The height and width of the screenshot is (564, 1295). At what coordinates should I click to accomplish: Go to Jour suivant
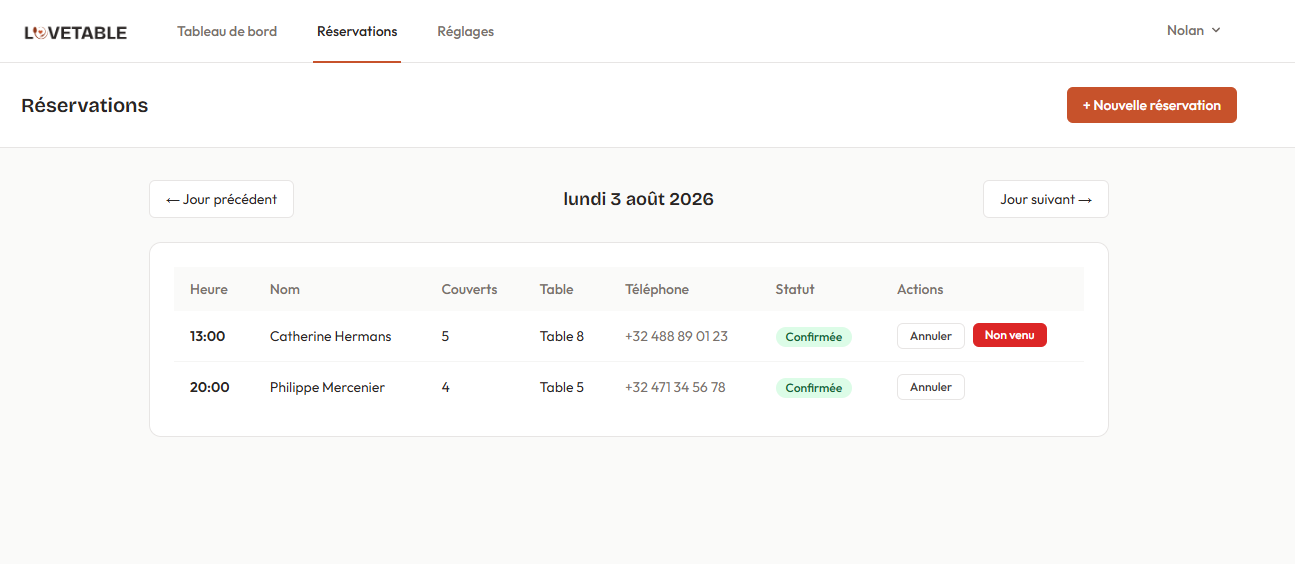point(1046,199)
